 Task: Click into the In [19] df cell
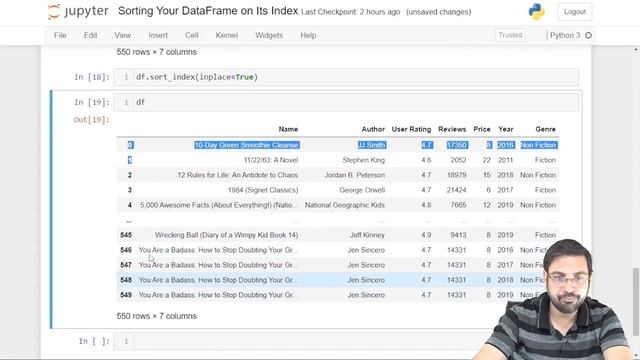pyautogui.click(x=356, y=102)
